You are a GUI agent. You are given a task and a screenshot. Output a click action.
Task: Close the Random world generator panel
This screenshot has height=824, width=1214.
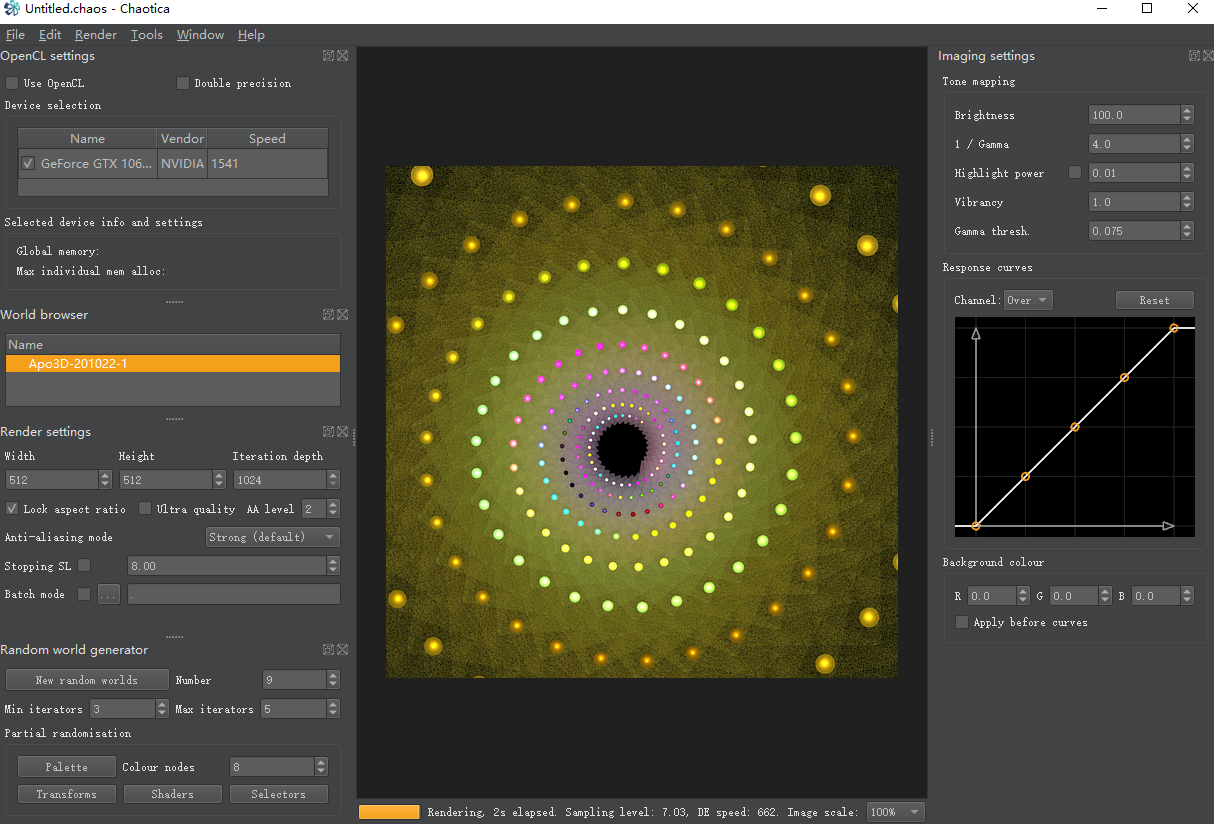click(x=342, y=650)
